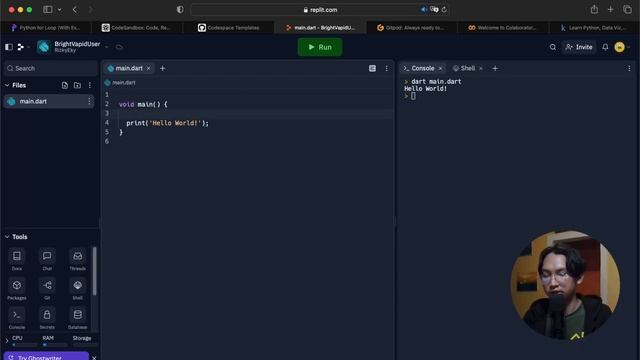Toggle the Safari sidebar button

[x=48, y=9]
